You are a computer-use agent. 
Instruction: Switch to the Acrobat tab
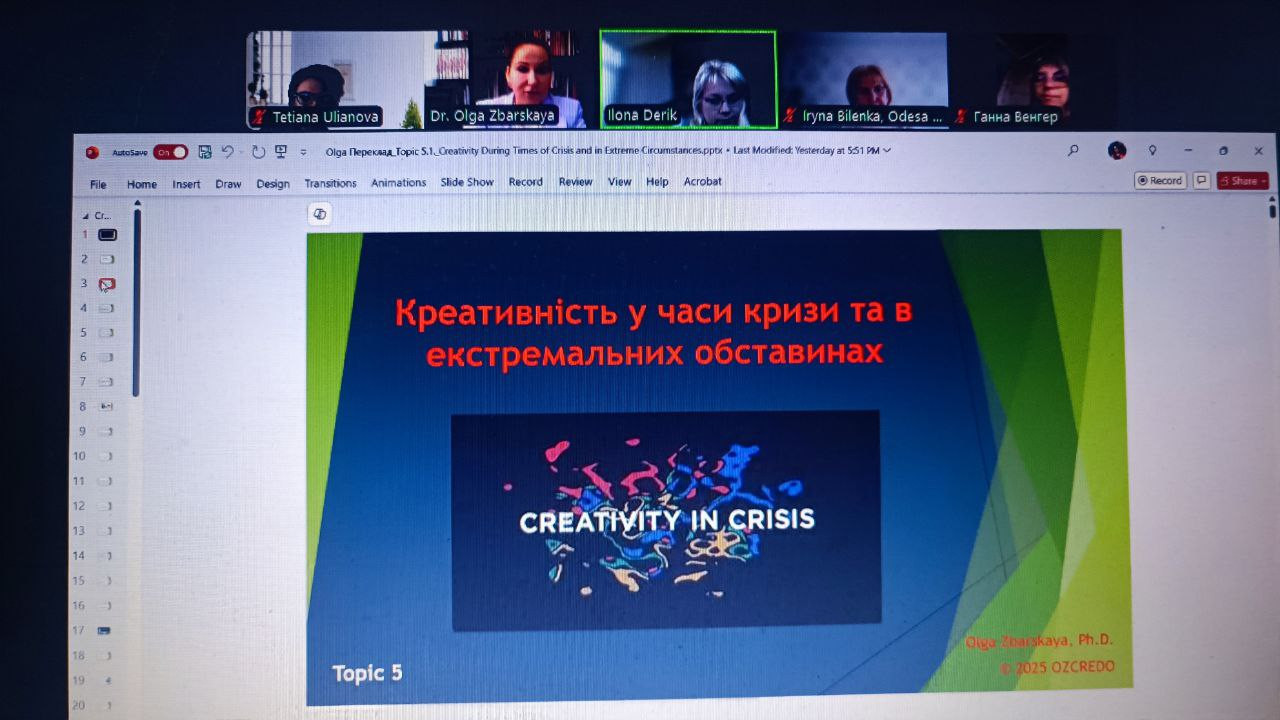coord(703,182)
